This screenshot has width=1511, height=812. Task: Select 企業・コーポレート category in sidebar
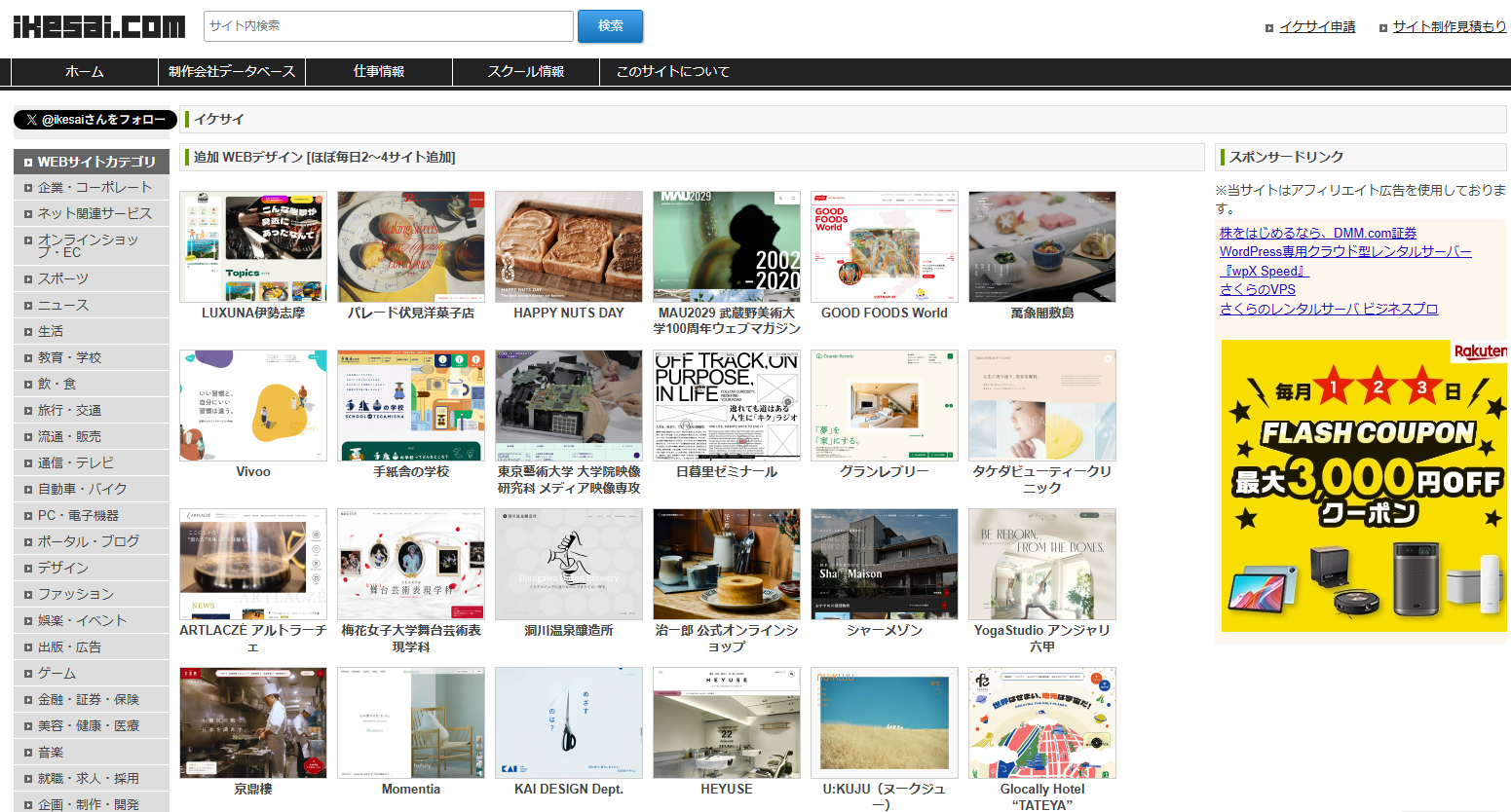click(x=94, y=188)
